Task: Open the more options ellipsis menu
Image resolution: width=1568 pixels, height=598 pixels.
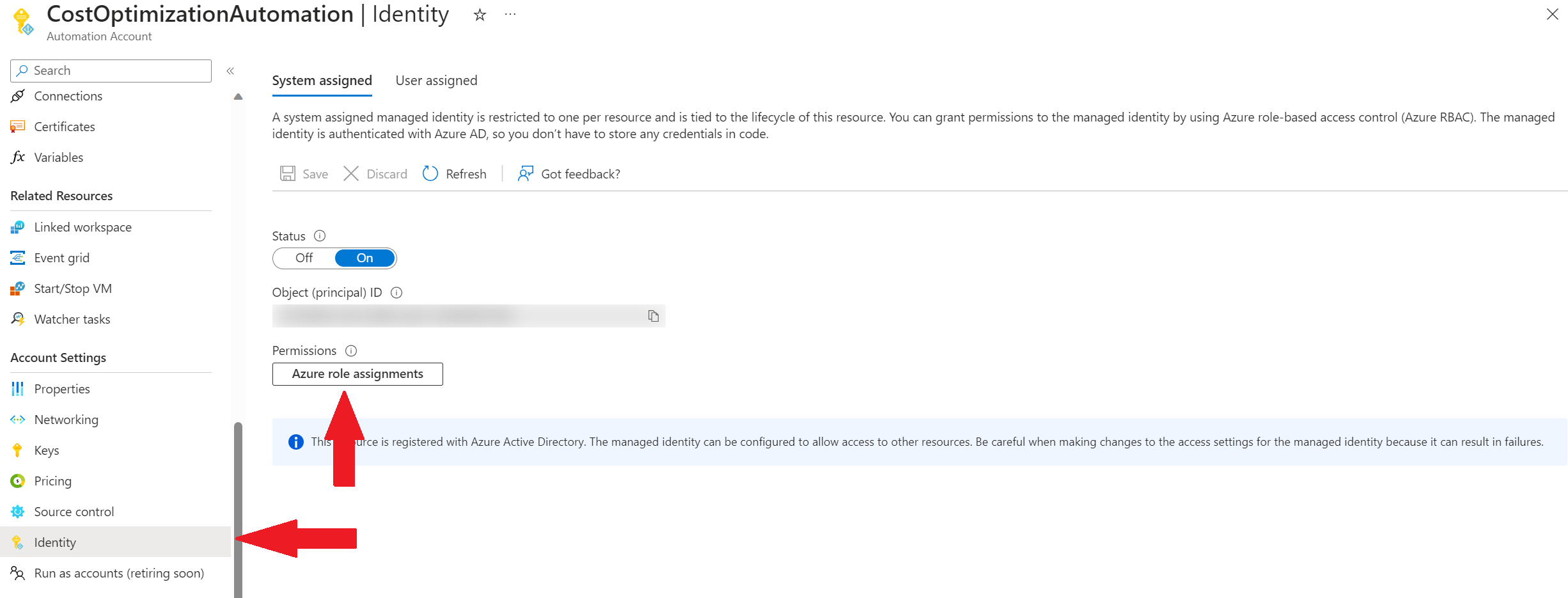Action: (x=510, y=15)
